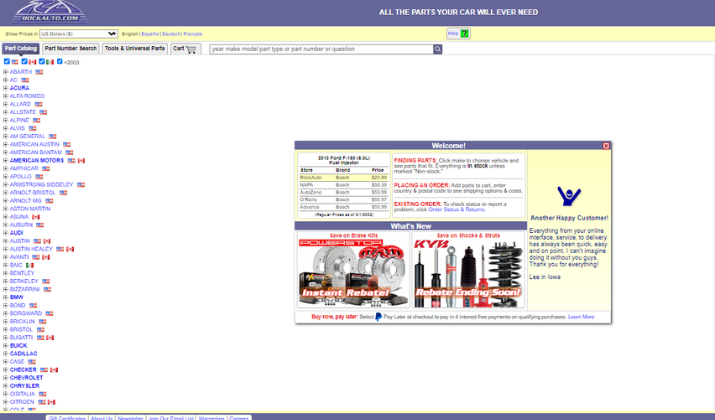Click the US flag beside ABARTH
The image size is (715, 420).
[40, 72]
